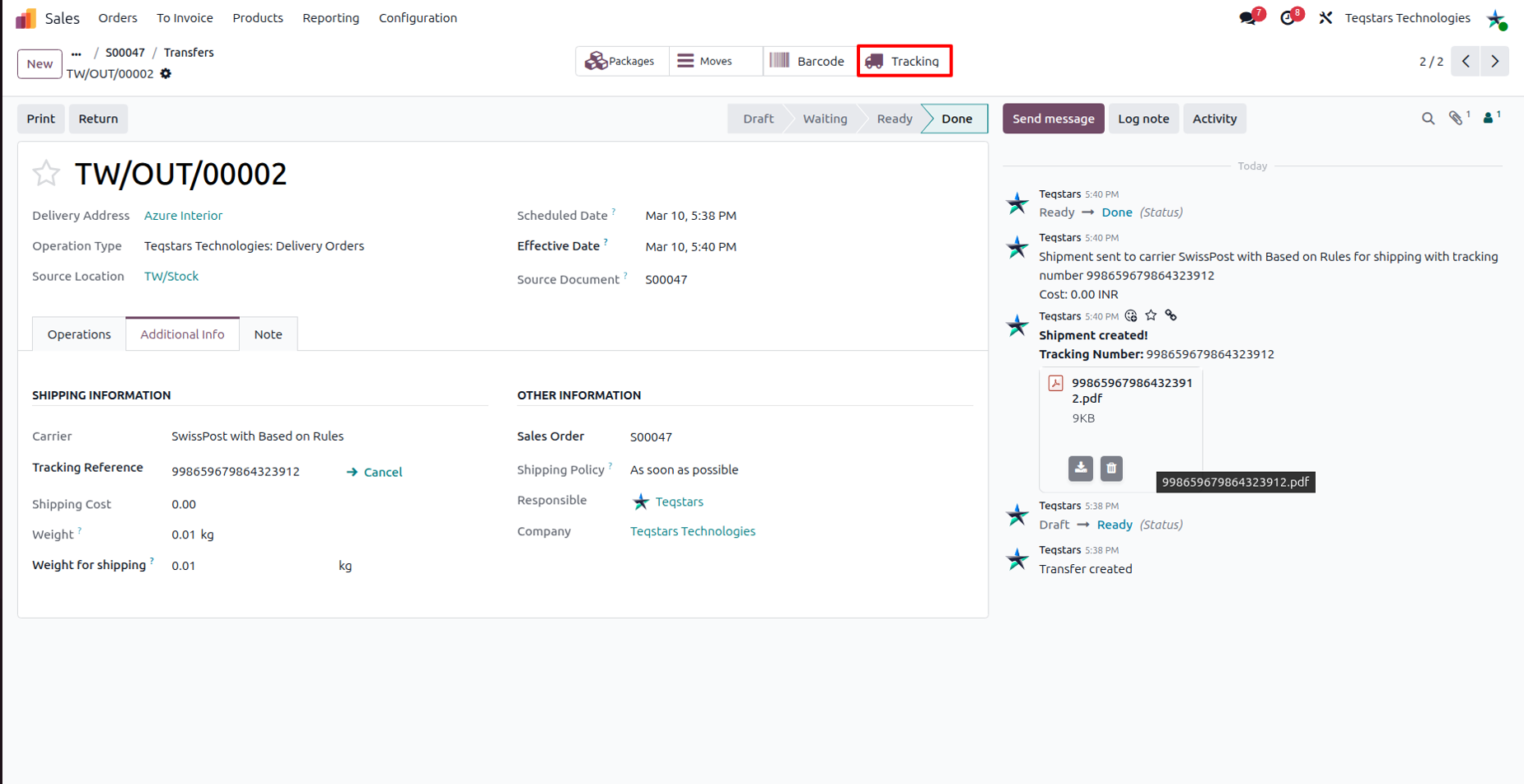This screenshot has height=784, width=1524.
Task: Click the New button
Action: tap(40, 63)
